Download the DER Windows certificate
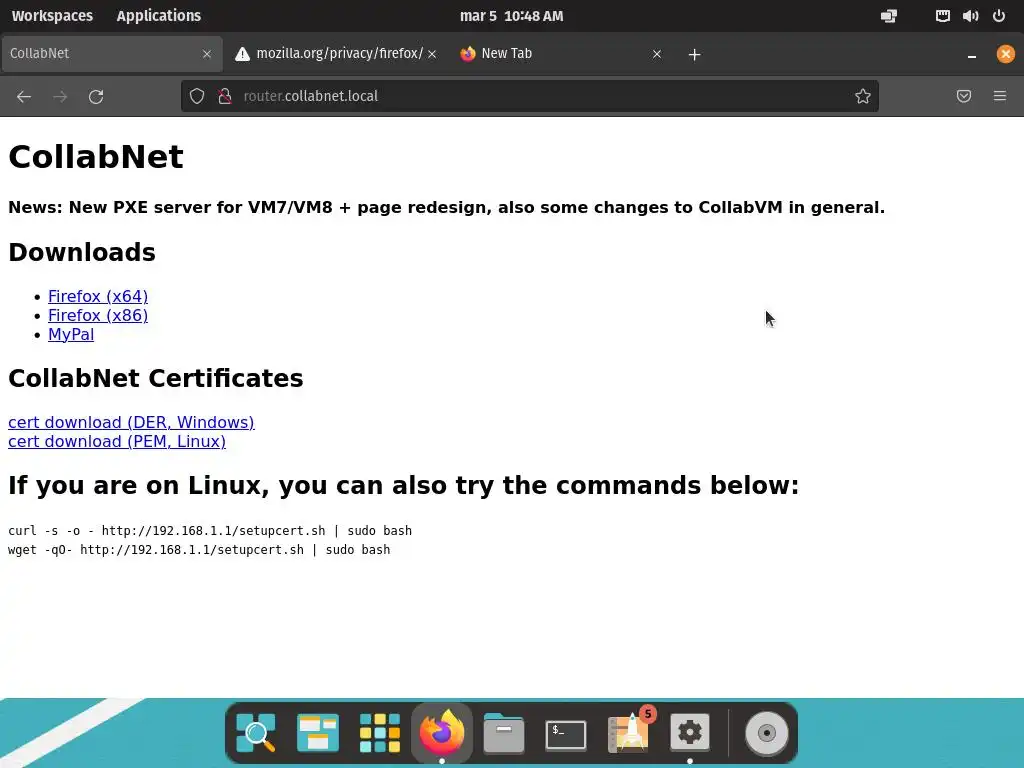 (x=131, y=423)
